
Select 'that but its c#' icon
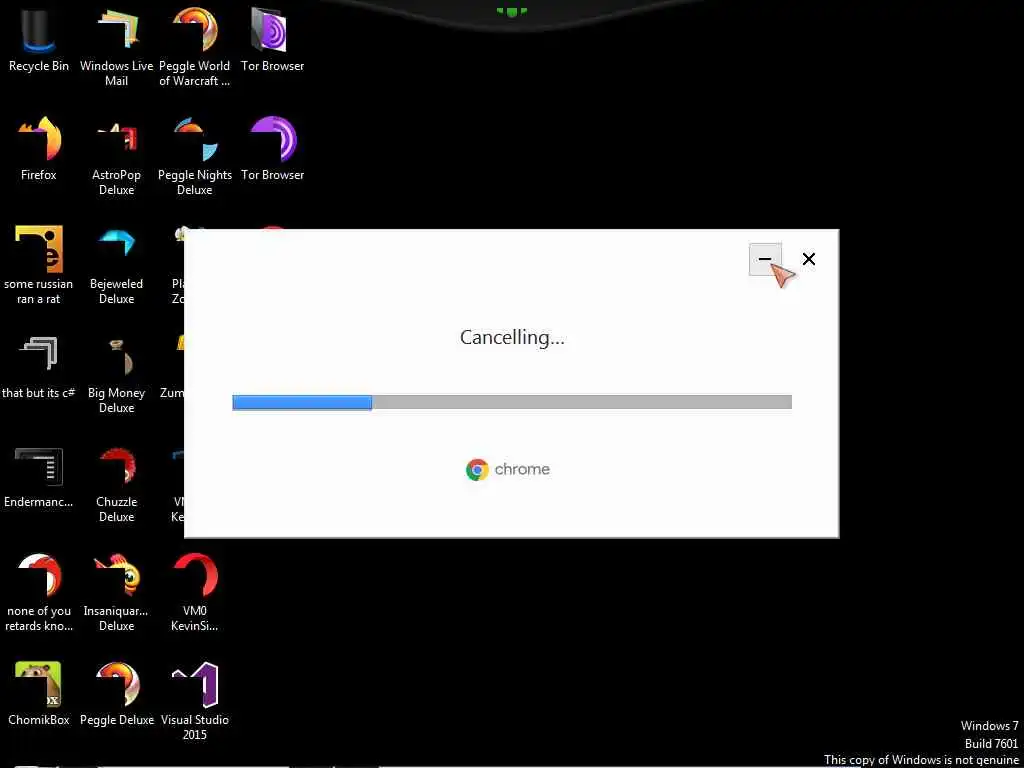tap(39, 366)
